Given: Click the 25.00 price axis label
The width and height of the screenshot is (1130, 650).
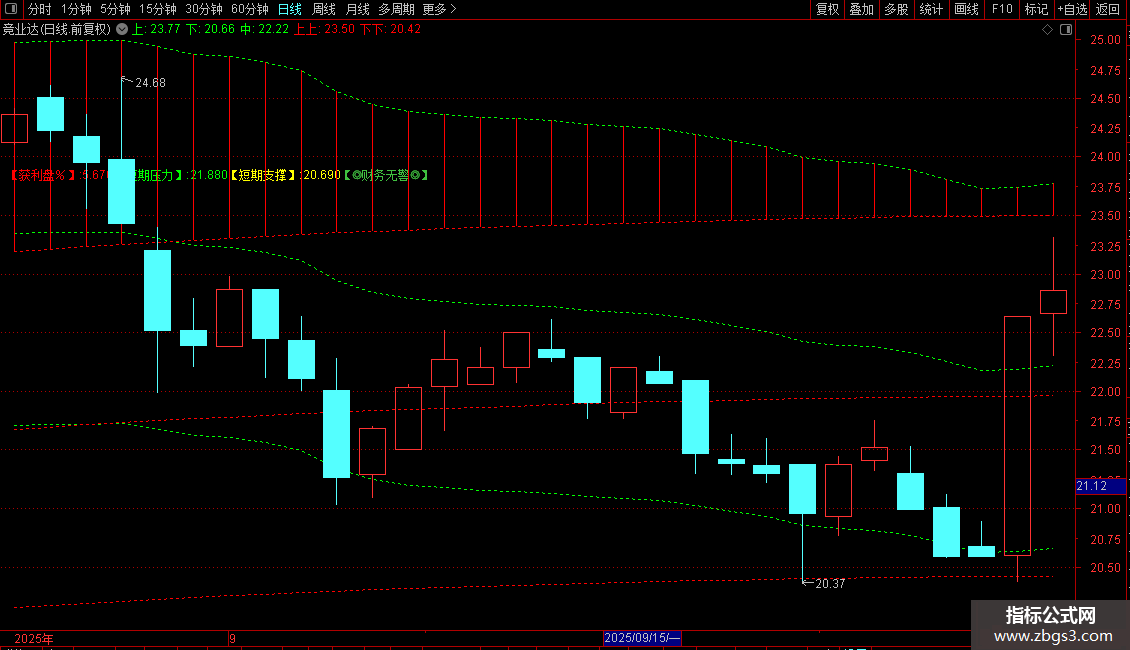Looking at the screenshot, I should pyautogui.click(x=1105, y=40).
